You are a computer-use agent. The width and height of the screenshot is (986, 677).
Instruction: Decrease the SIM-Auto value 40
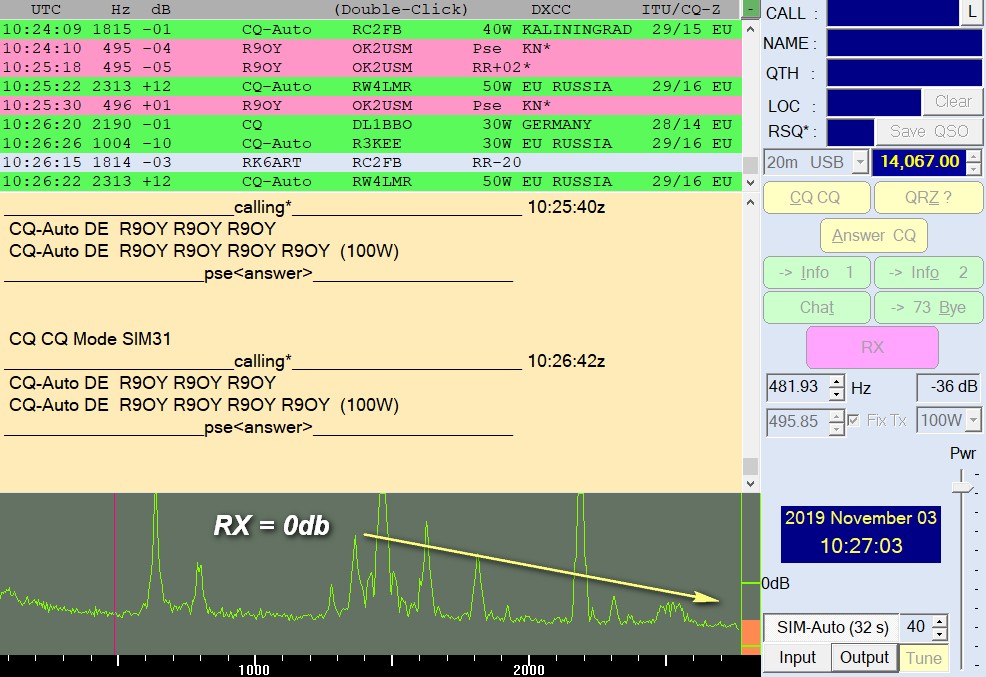939,634
